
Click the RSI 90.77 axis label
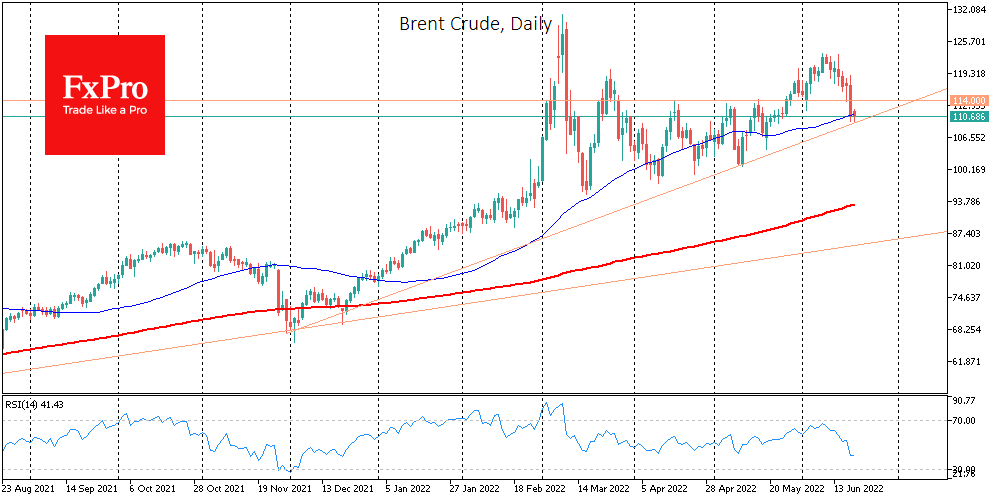tap(964, 401)
